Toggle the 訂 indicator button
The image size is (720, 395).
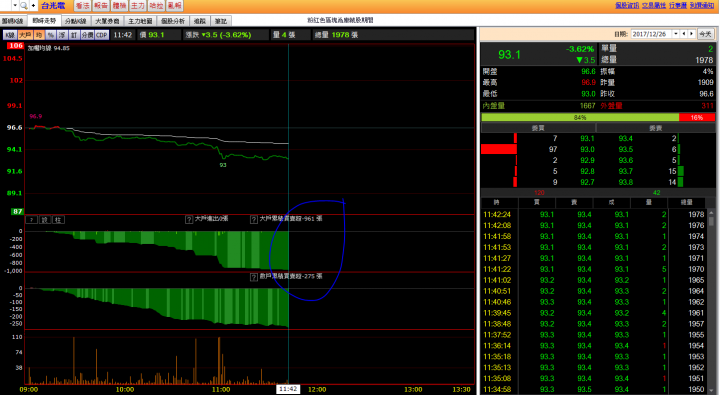point(73,35)
